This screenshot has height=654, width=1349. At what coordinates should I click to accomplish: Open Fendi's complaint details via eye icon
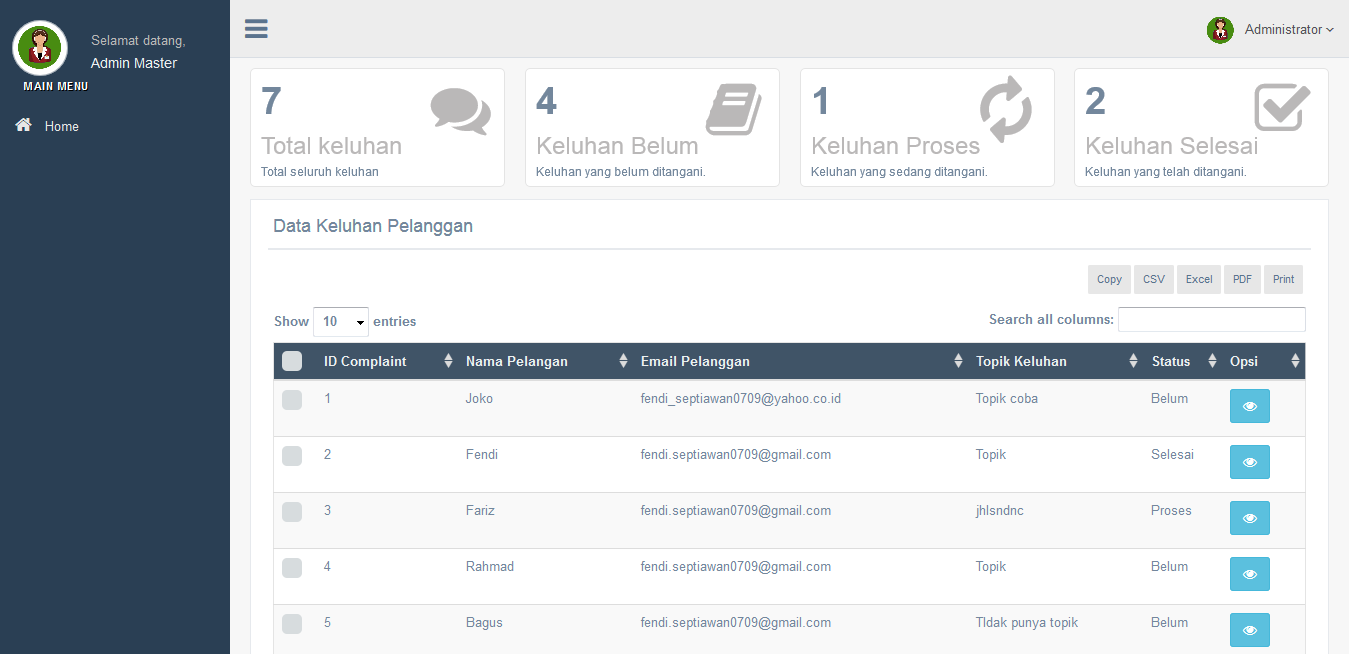(x=1249, y=462)
